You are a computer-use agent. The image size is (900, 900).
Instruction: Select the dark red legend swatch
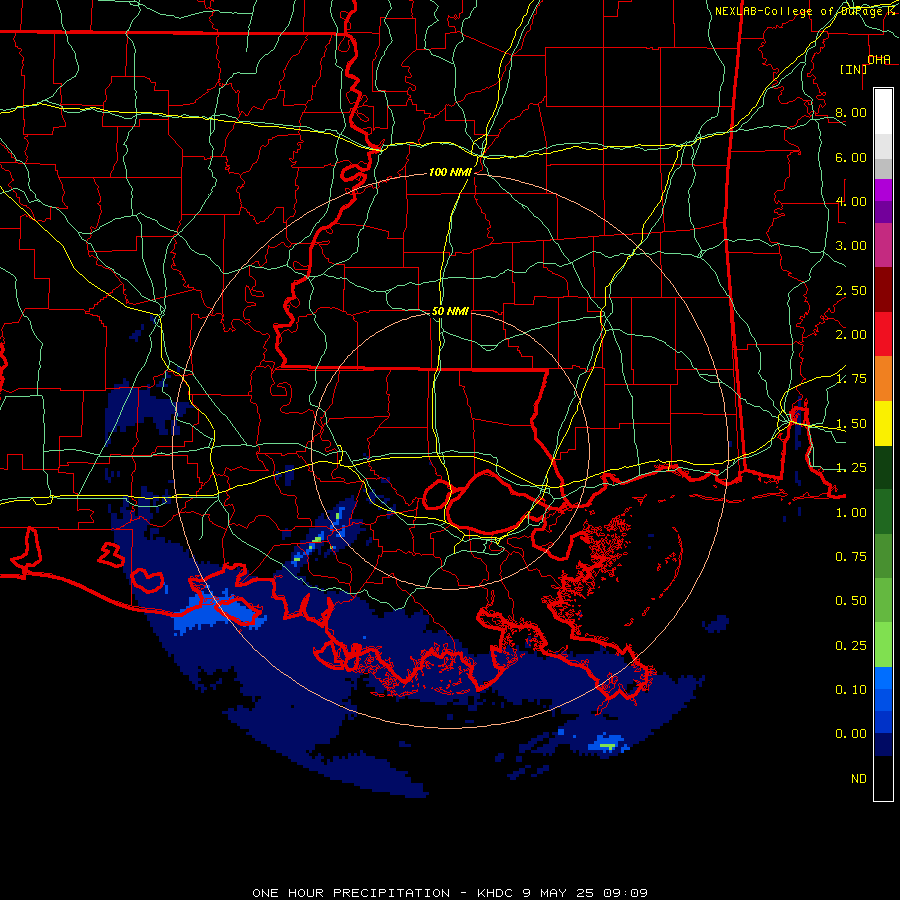coord(883,290)
